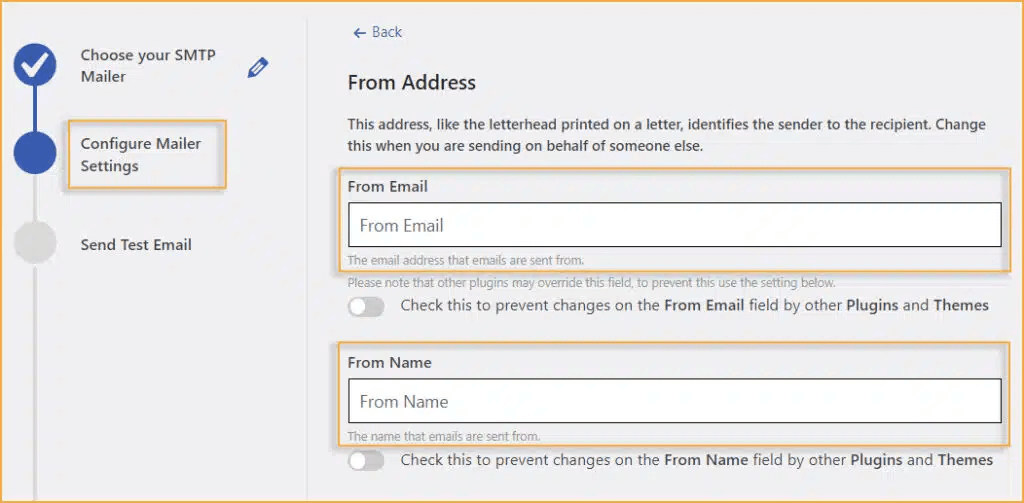Click the From Name prevent-changes description text

697,460
